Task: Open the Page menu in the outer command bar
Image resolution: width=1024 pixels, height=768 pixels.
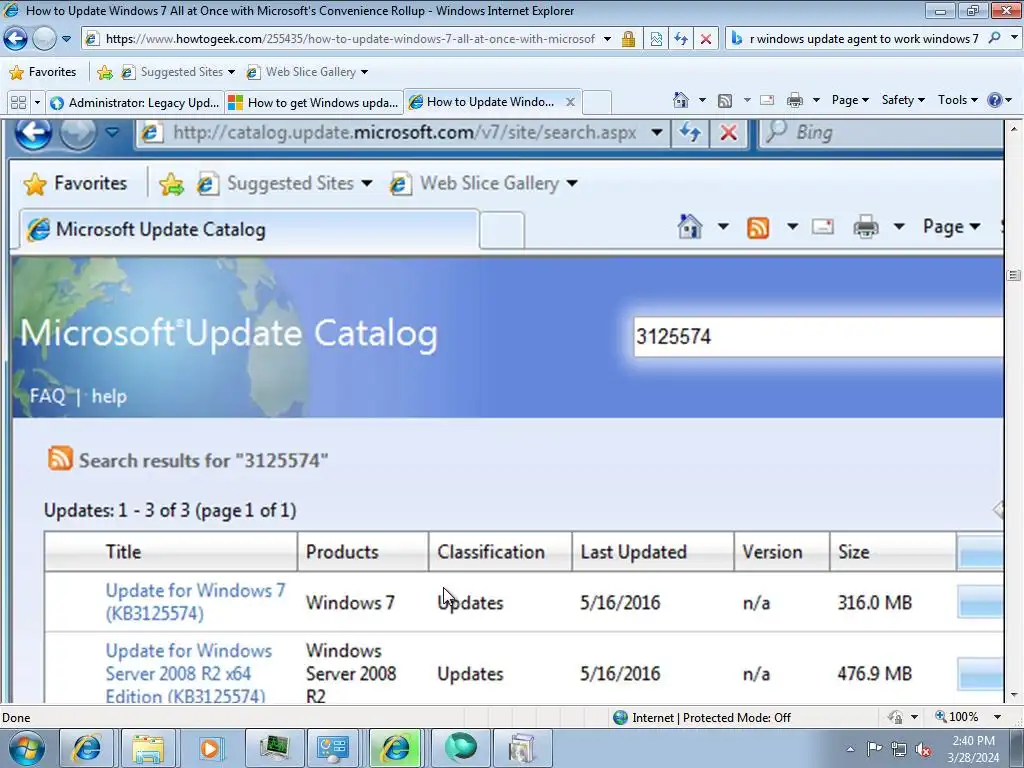Action: [x=850, y=100]
